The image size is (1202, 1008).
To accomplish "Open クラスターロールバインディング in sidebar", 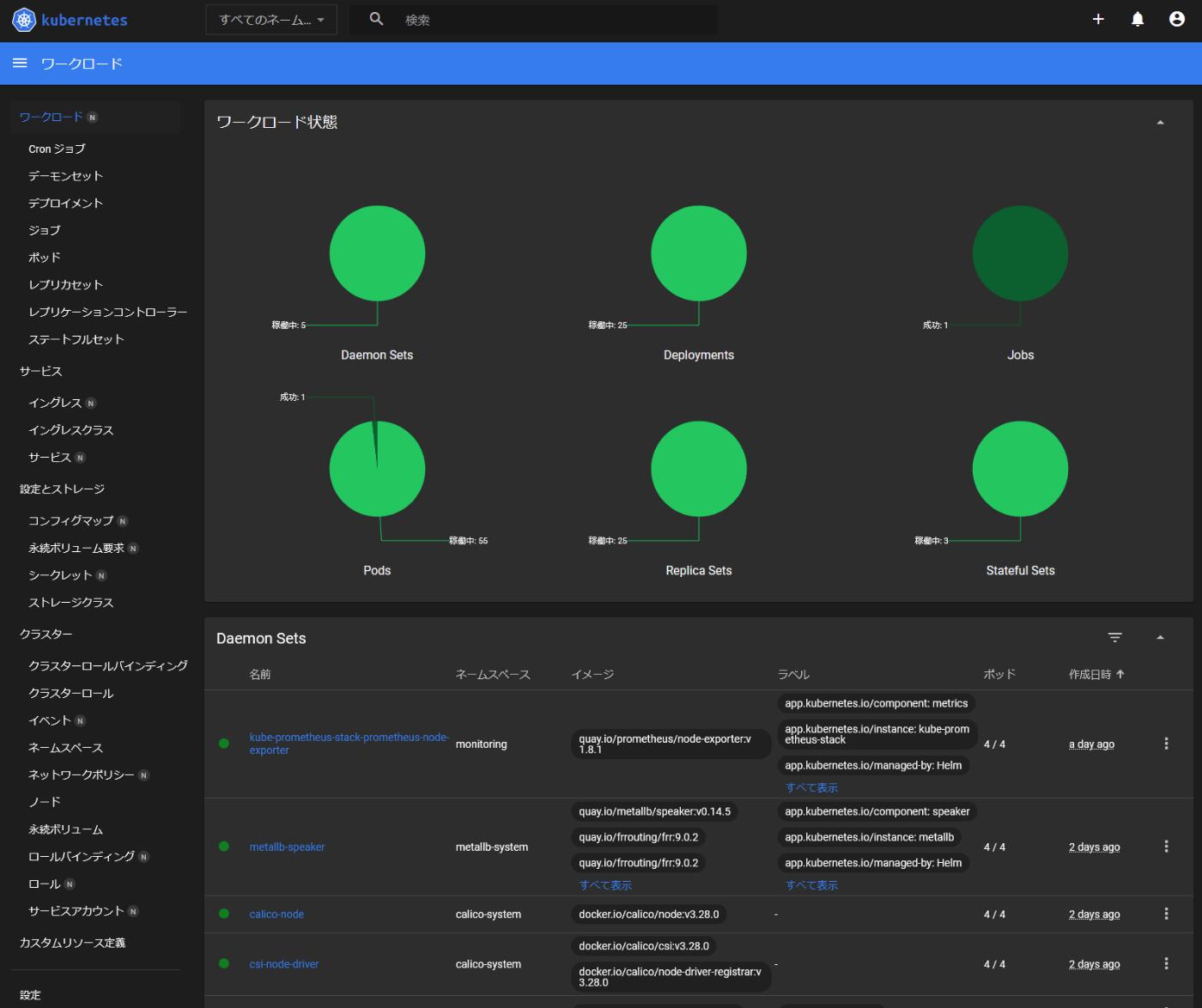I will 108,665.
